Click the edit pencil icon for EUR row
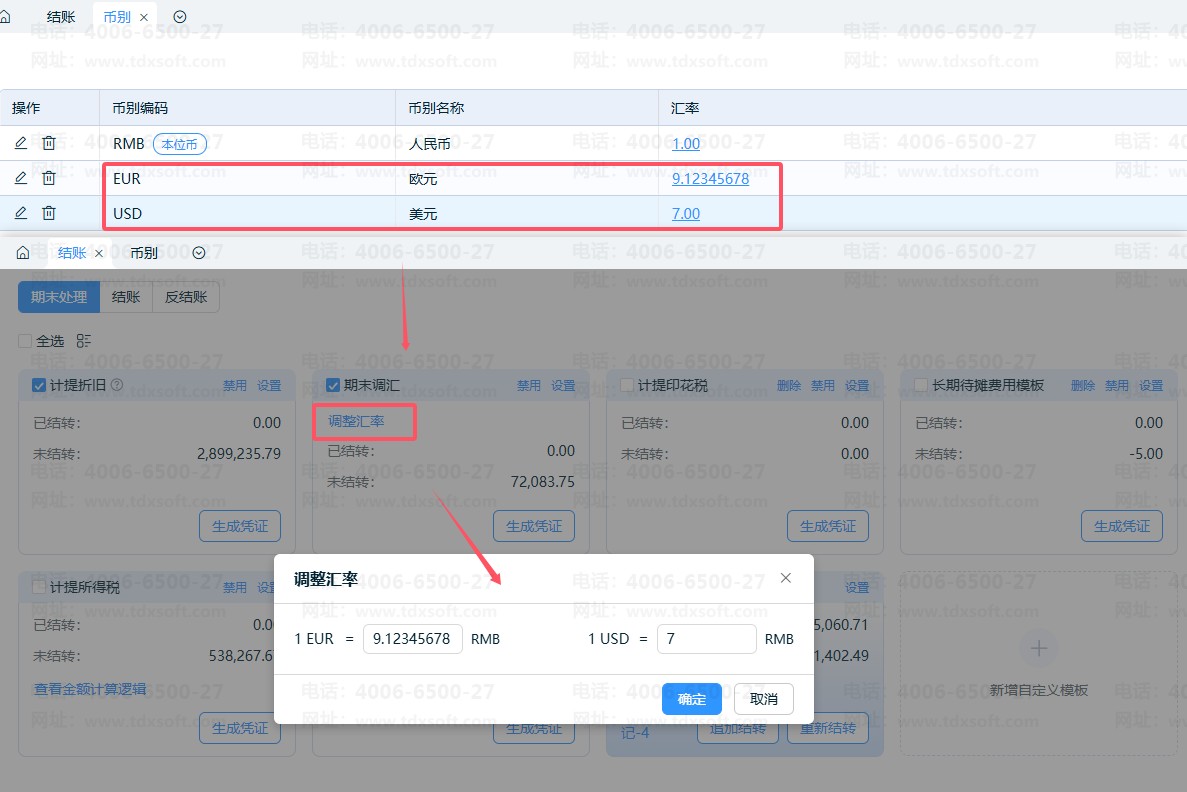 pos(21,178)
